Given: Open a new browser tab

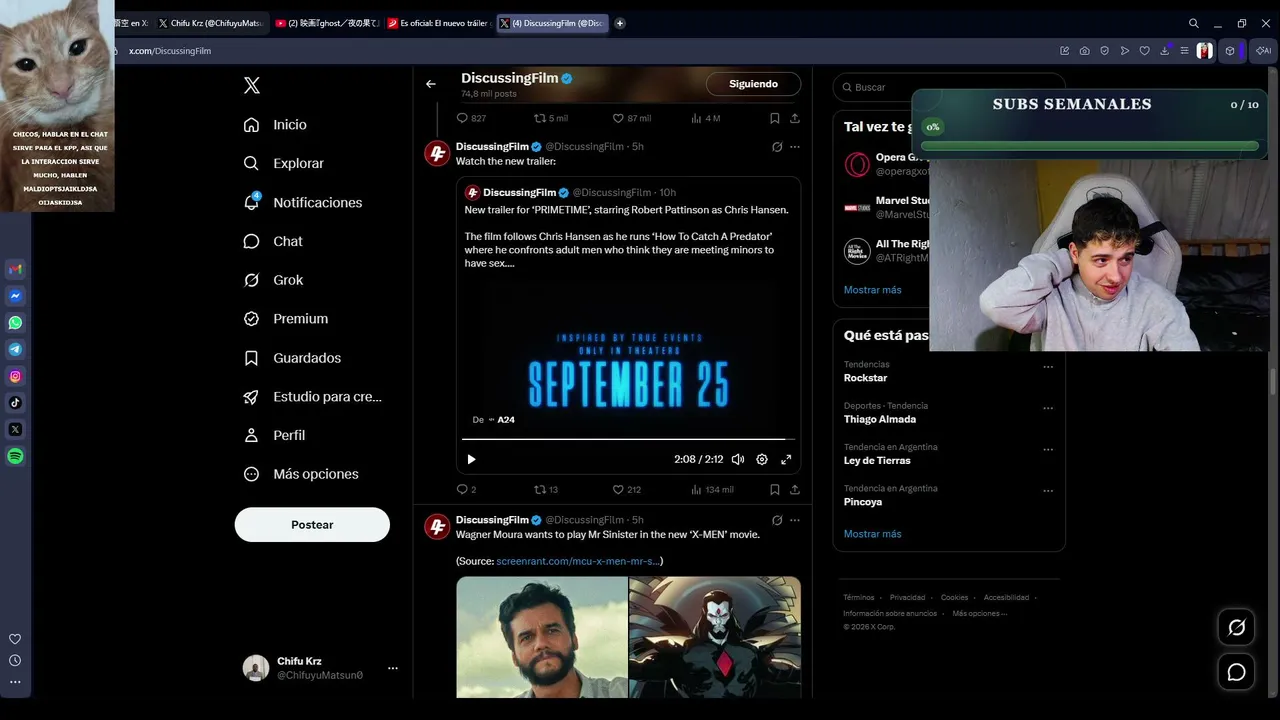Looking at the screenshot, I should coord(620,23).
